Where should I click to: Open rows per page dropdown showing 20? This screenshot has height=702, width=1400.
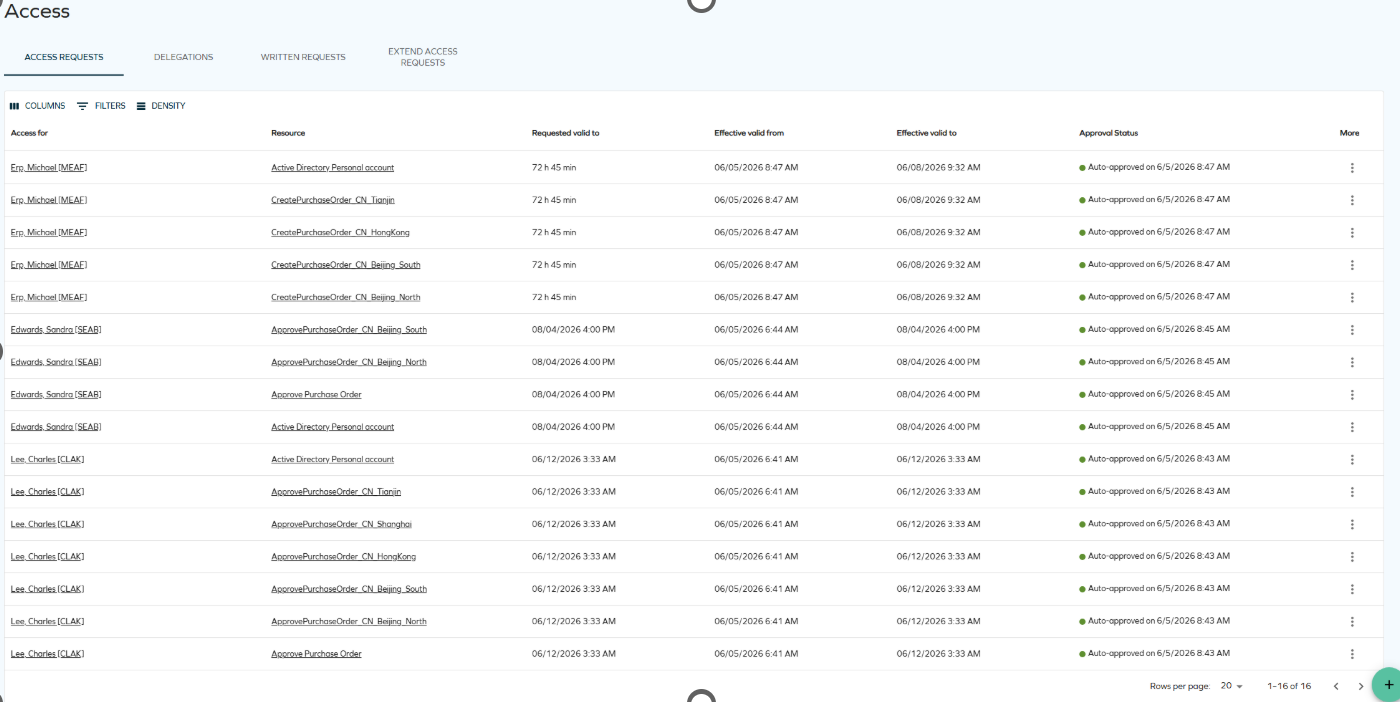click(1231, 686)
